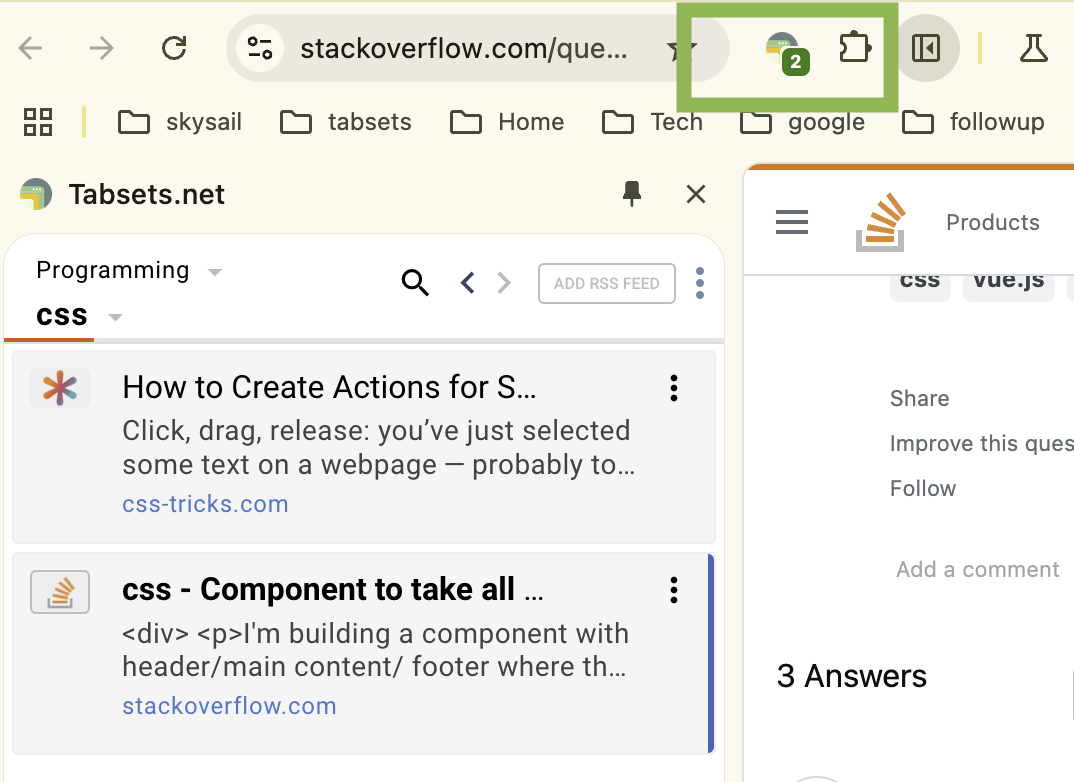The image size is (1074, 782).
Task: Open the tabset three-dot menu beside ADD RSS FEED
Action: click(x=699, y=283)
